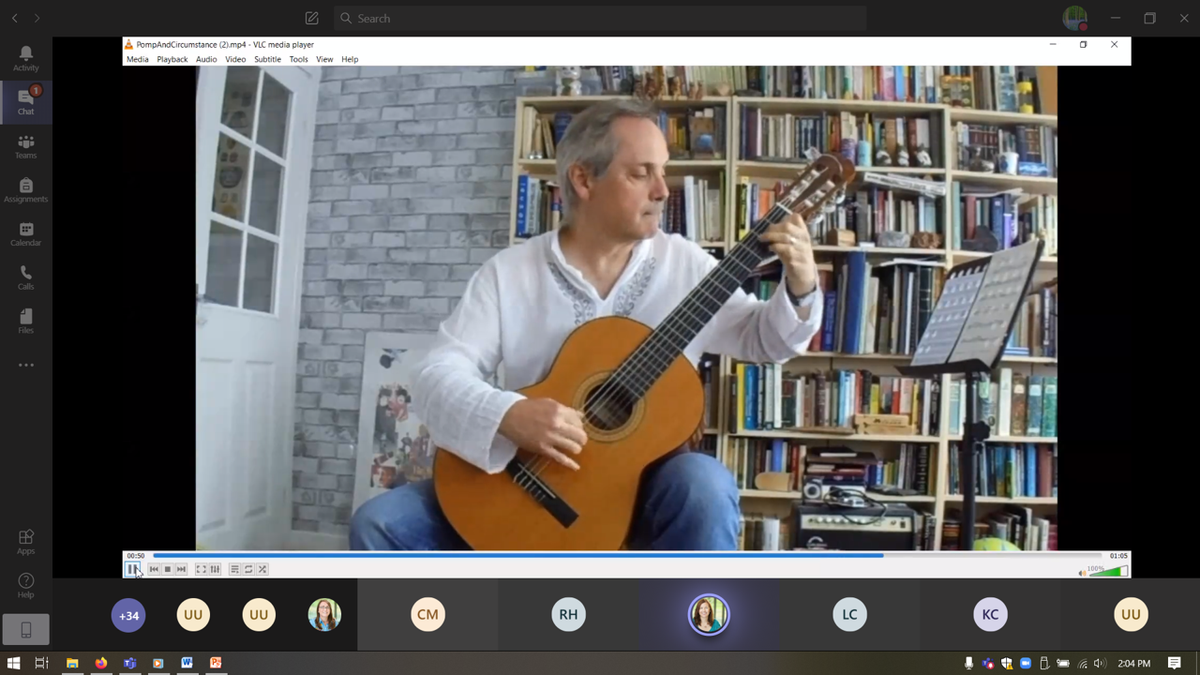This screenshot has width=1200, height=675.
Task: Seek on the VLC progress bar
Action: click(626, 555)
